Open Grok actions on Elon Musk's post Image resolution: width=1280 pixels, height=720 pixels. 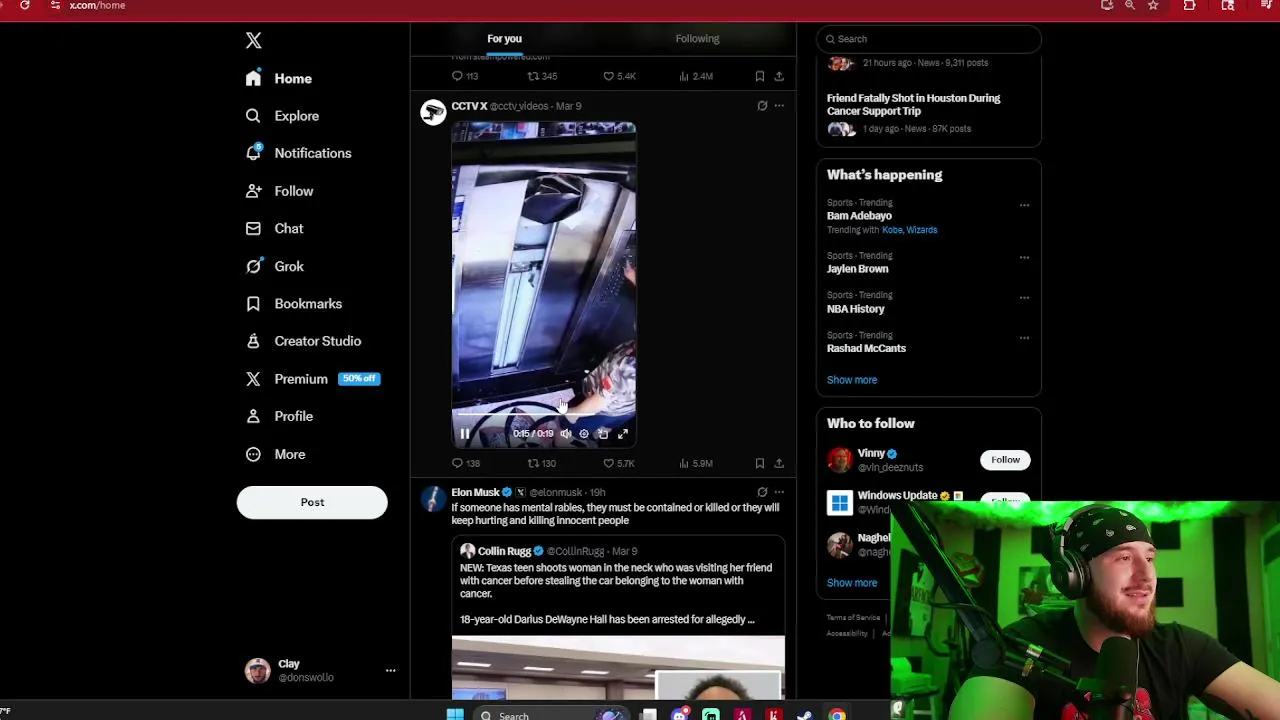pyautogui.click(x=762, y=492)
